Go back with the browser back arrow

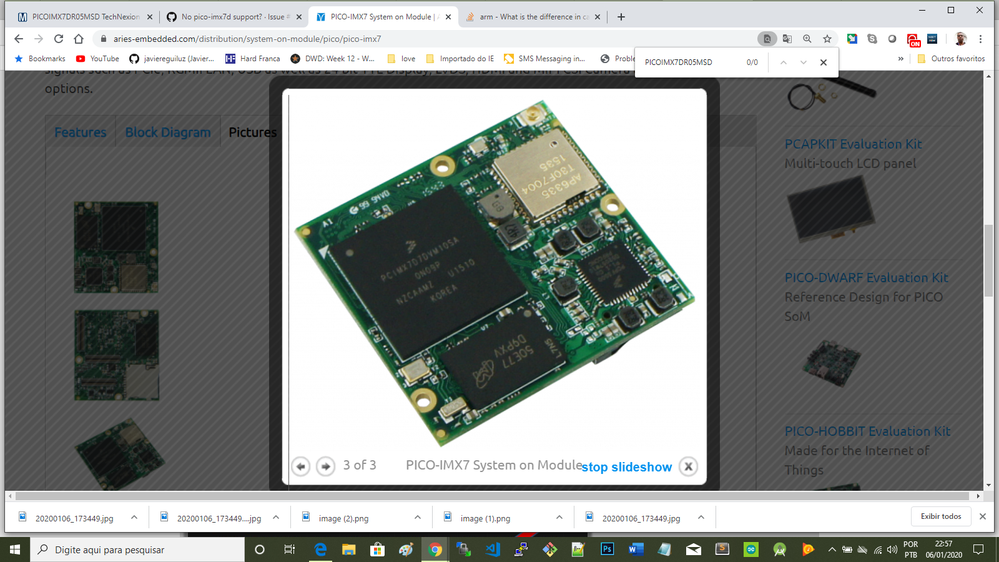(18, 39)
